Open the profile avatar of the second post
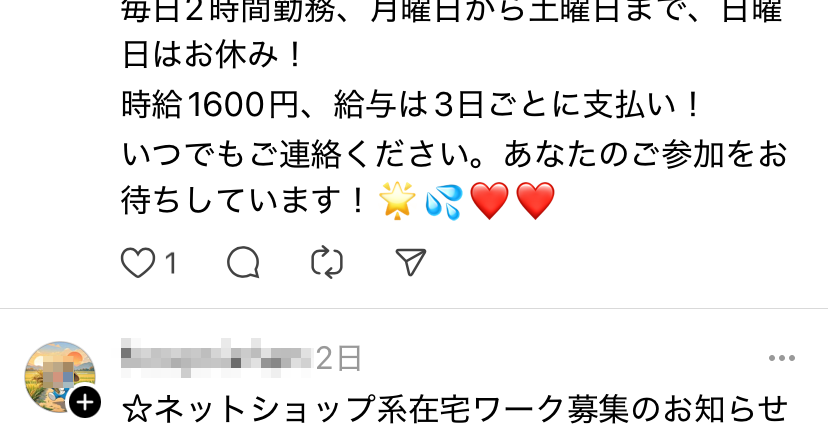This screenshot has height=433, width=828. pos(60,376)
